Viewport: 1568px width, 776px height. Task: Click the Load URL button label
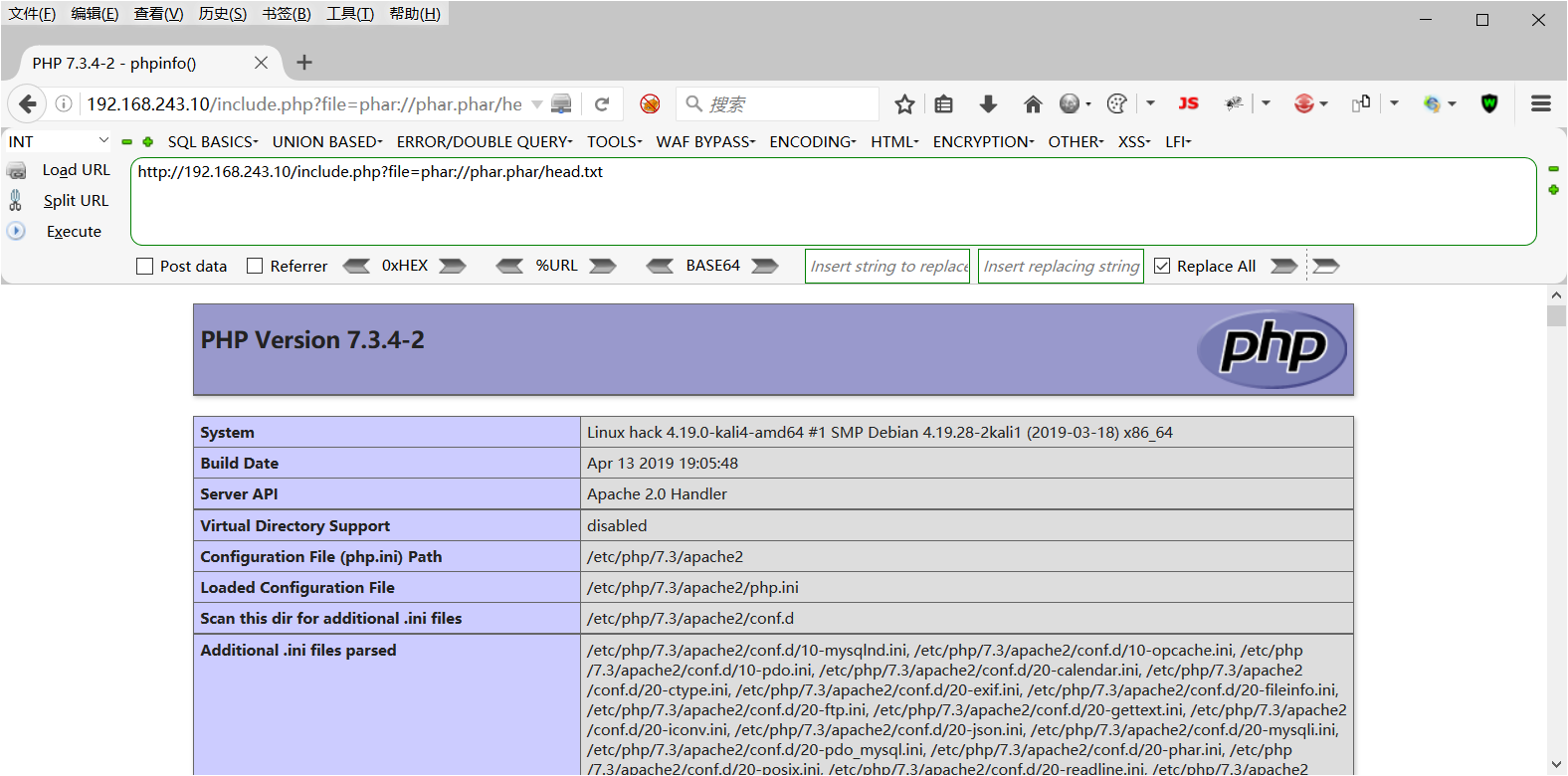pos(77,170)
